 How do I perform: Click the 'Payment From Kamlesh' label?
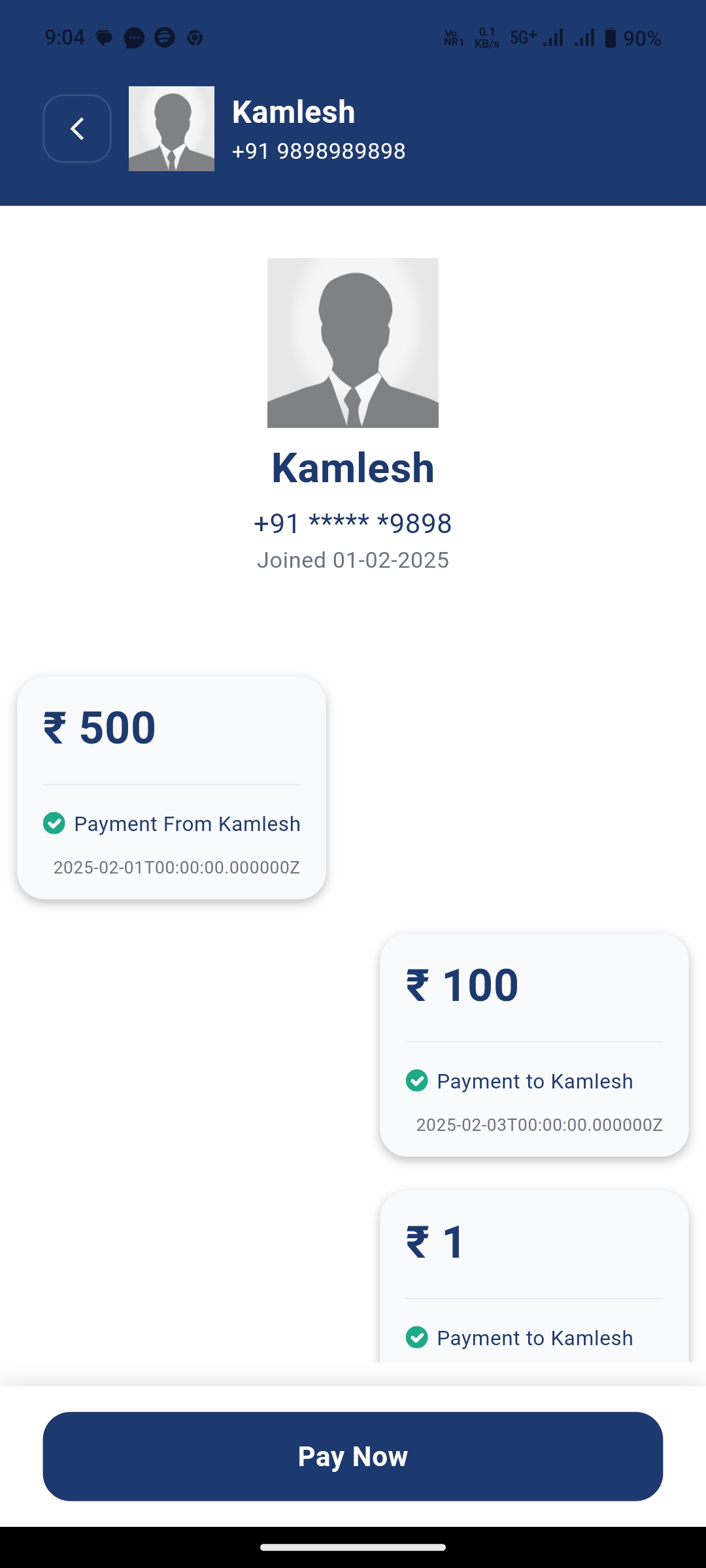pos(187,824)
